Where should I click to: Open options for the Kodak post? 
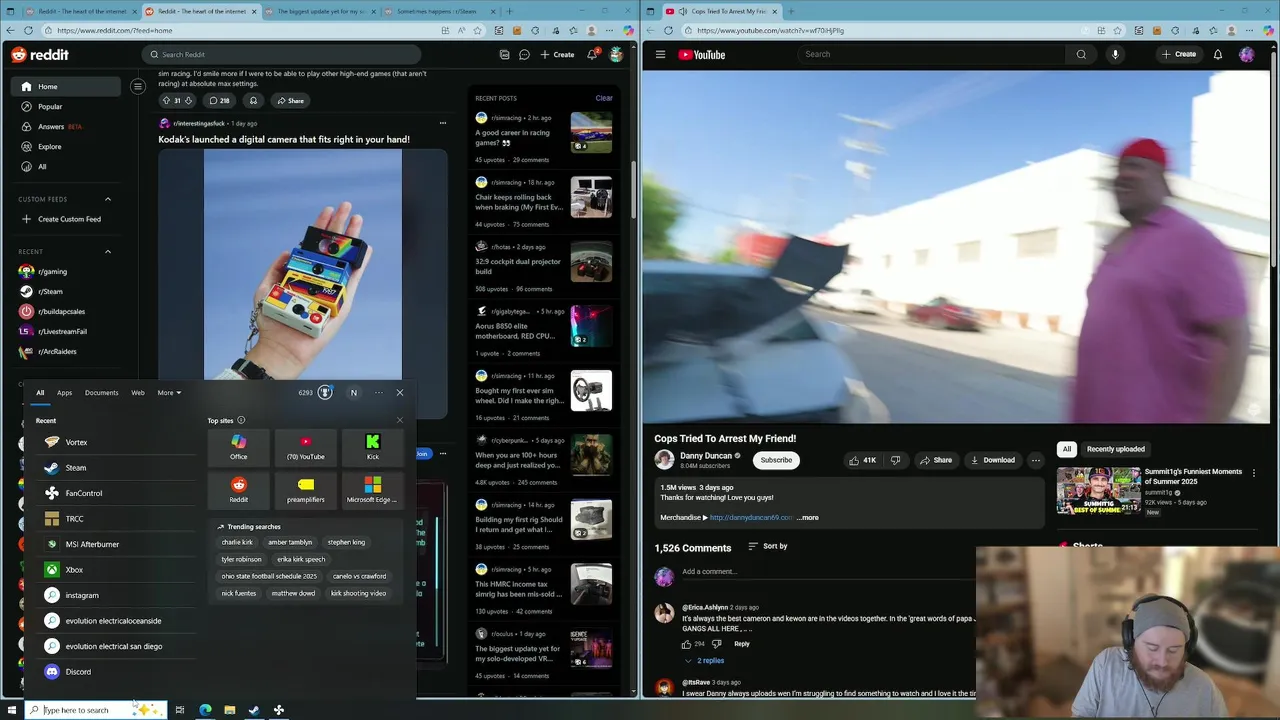[x=443, y=123]
